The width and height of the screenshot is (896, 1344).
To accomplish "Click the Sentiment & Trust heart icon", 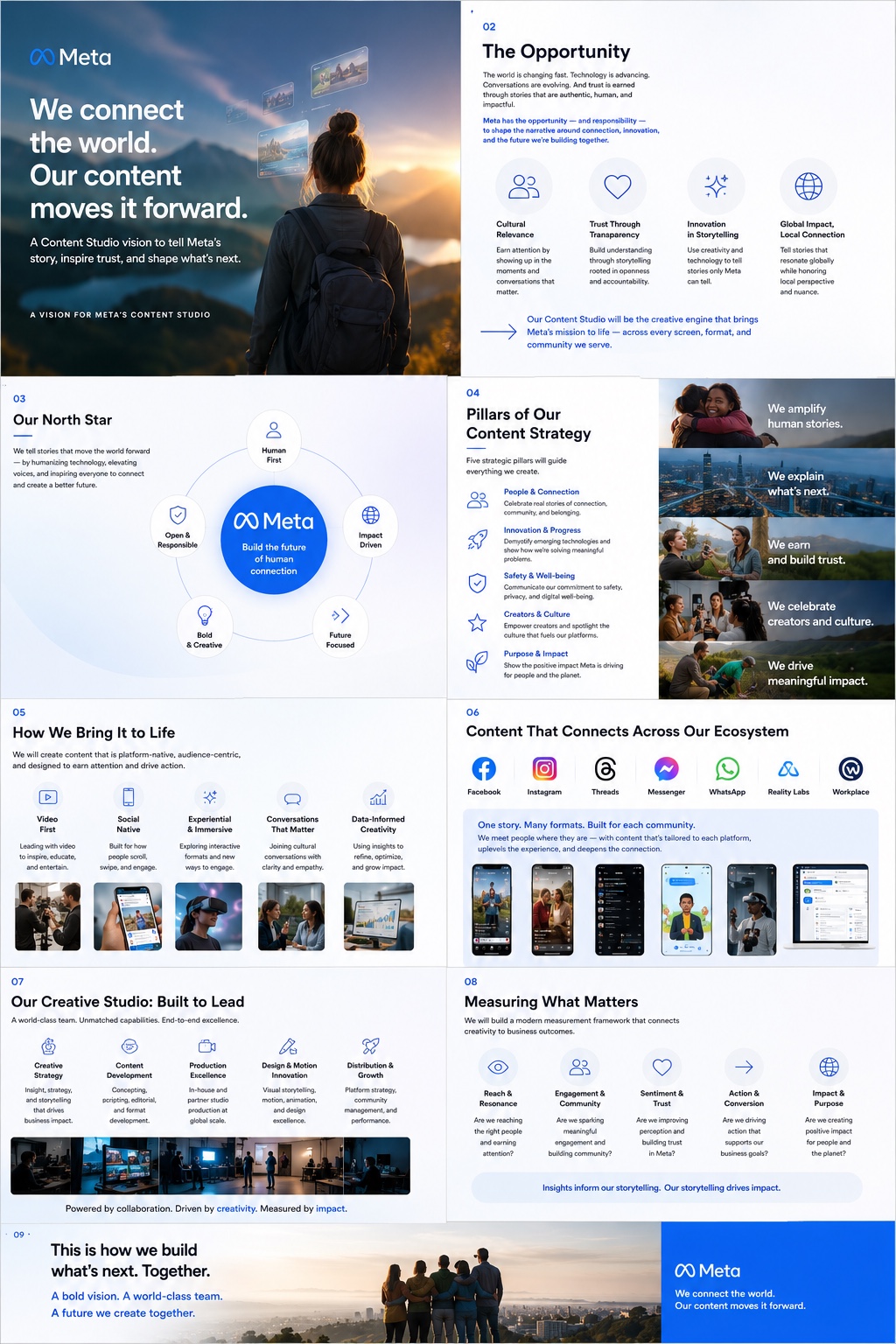I will tap(662, 1067).
